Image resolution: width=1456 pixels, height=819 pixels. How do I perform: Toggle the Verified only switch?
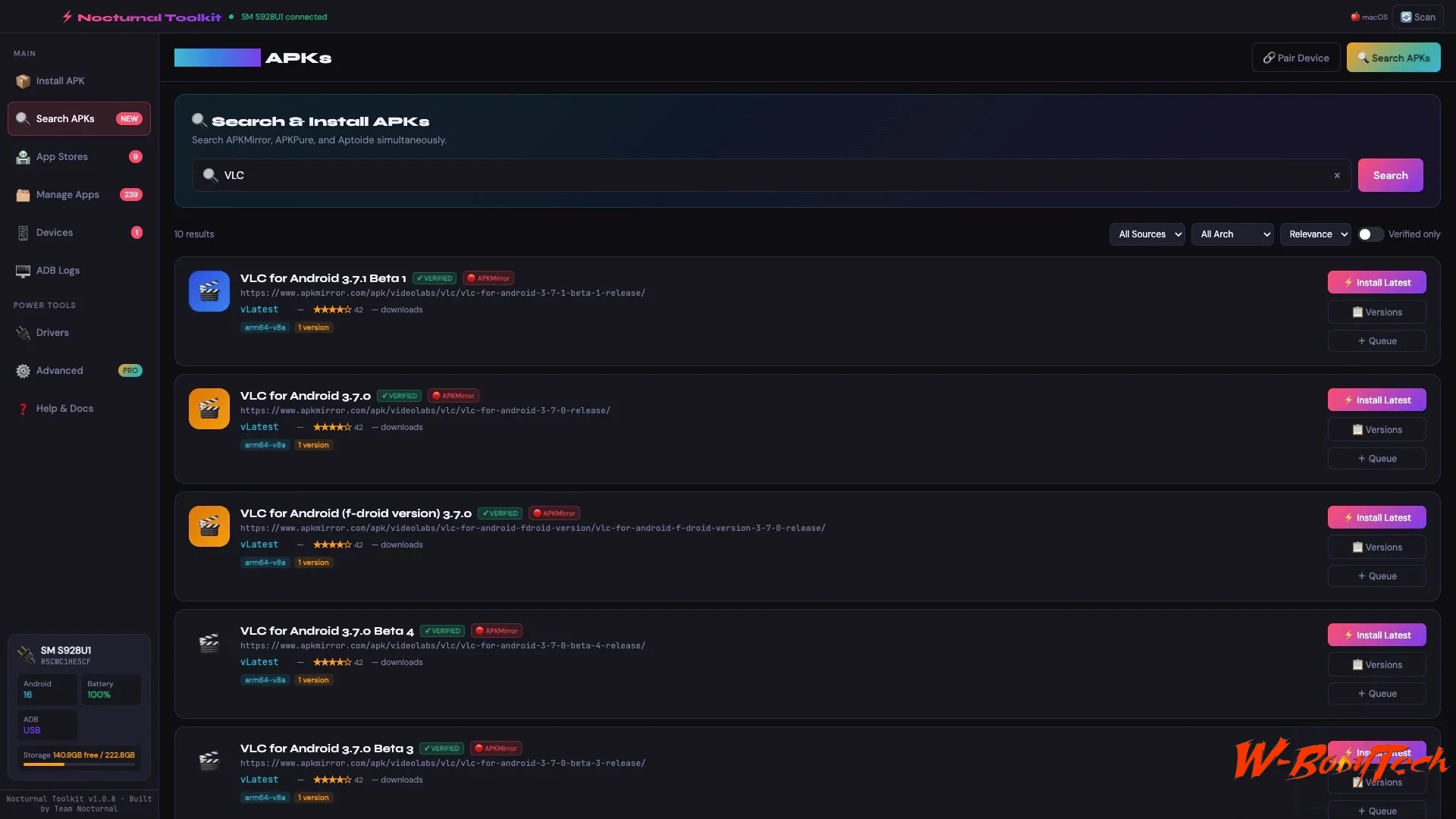coord(1370,234)
